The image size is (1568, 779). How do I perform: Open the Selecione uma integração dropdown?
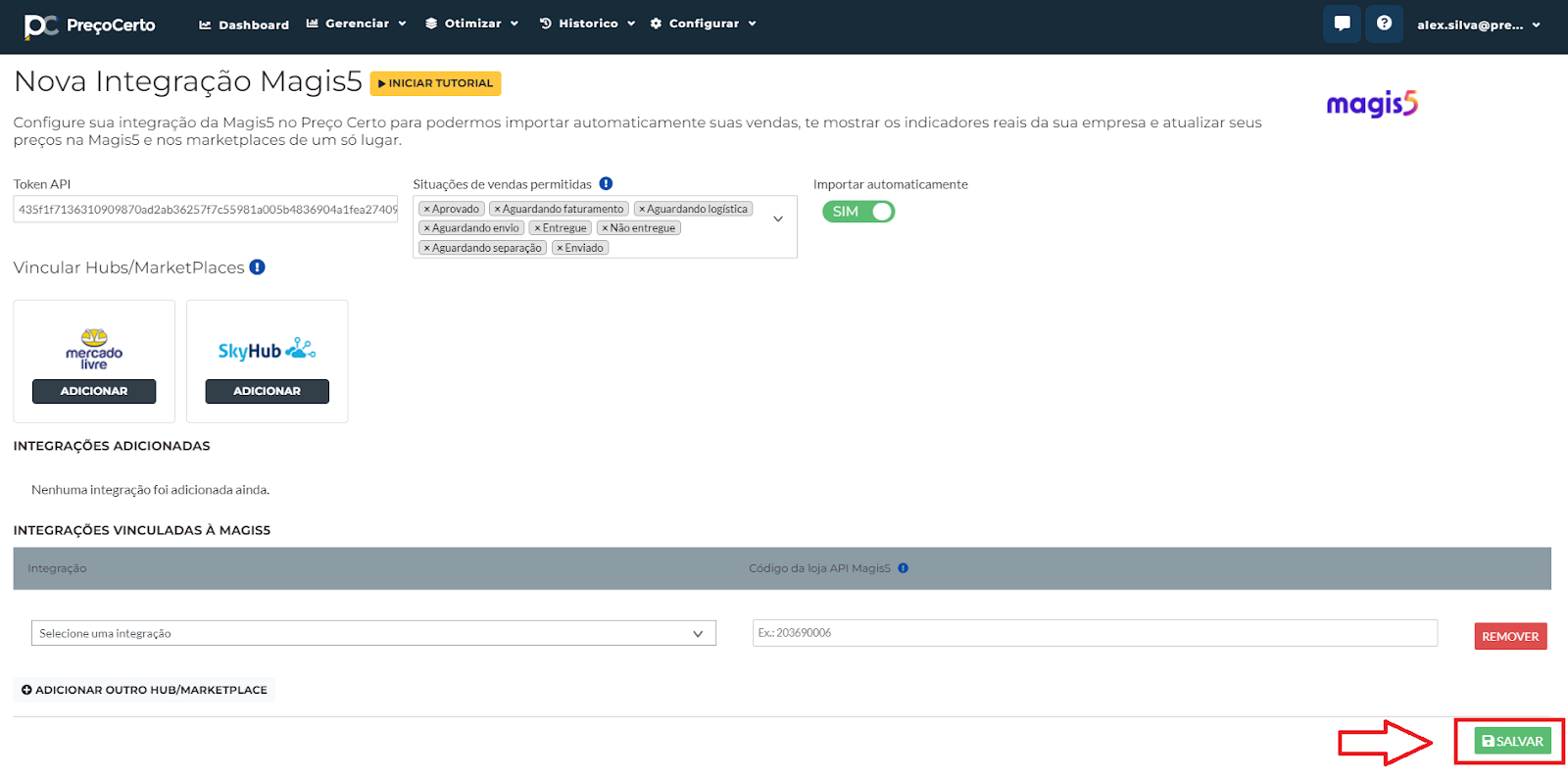[x=373, y=633]
